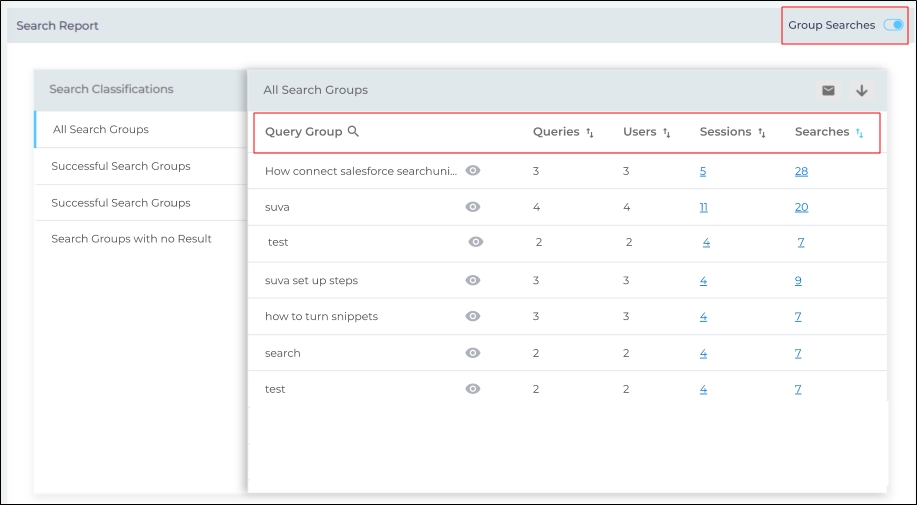Sort by the Queries column arrows
Image resolution: width=917 pixels, height=505 pixels.
pos(590,132)
